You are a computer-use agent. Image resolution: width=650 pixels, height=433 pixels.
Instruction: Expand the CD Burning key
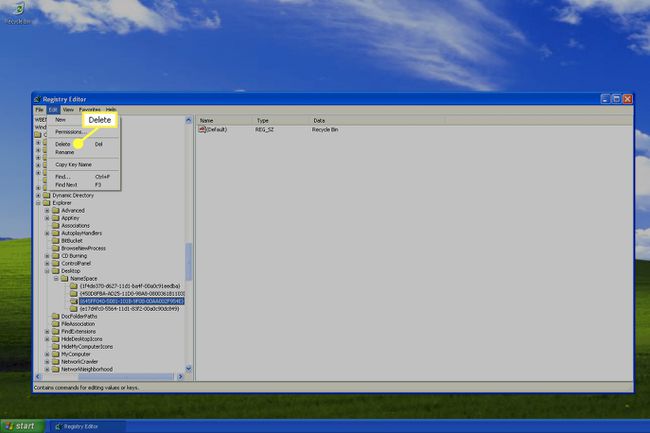(x=47, y=256)
